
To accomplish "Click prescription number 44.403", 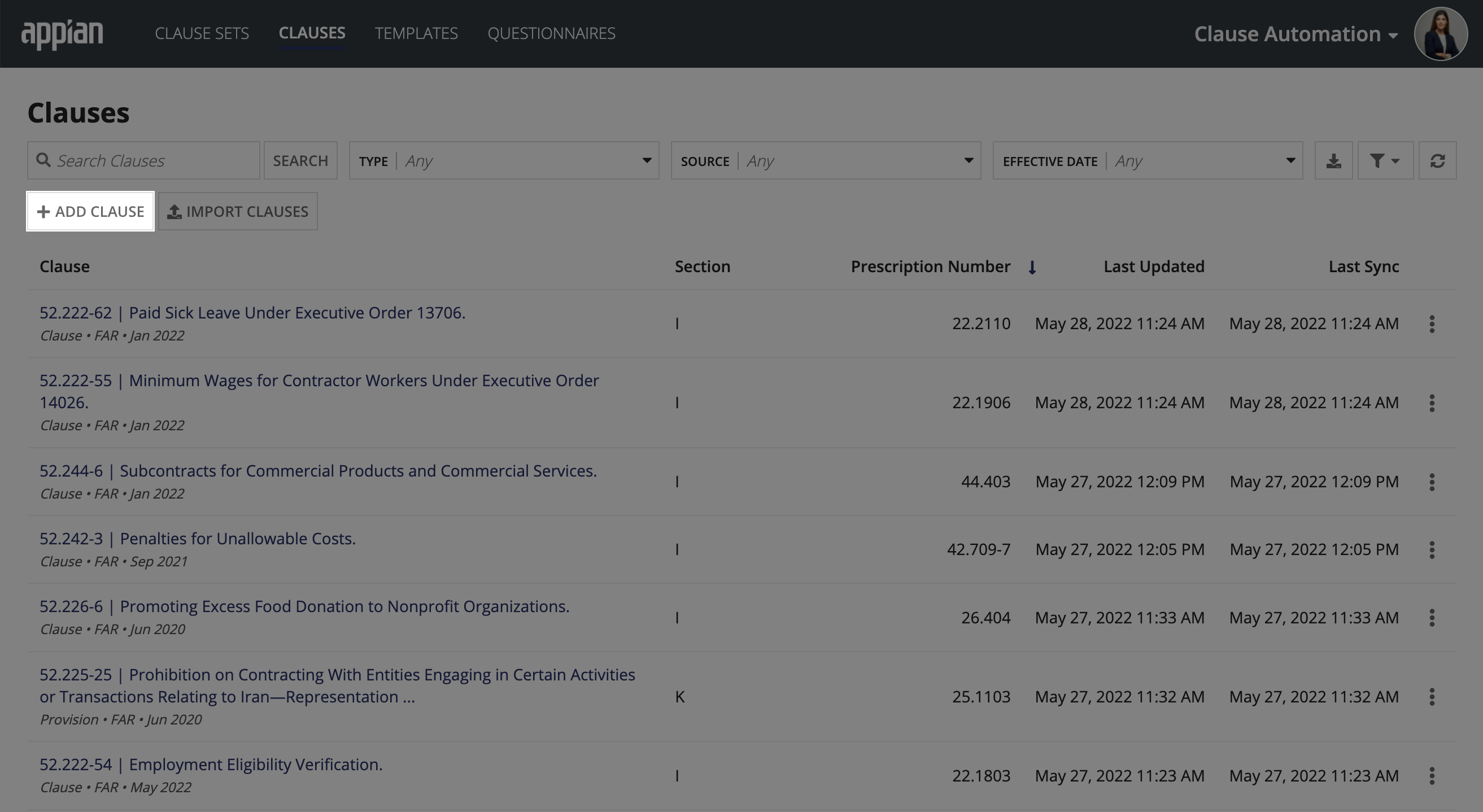I will [985, 482].
